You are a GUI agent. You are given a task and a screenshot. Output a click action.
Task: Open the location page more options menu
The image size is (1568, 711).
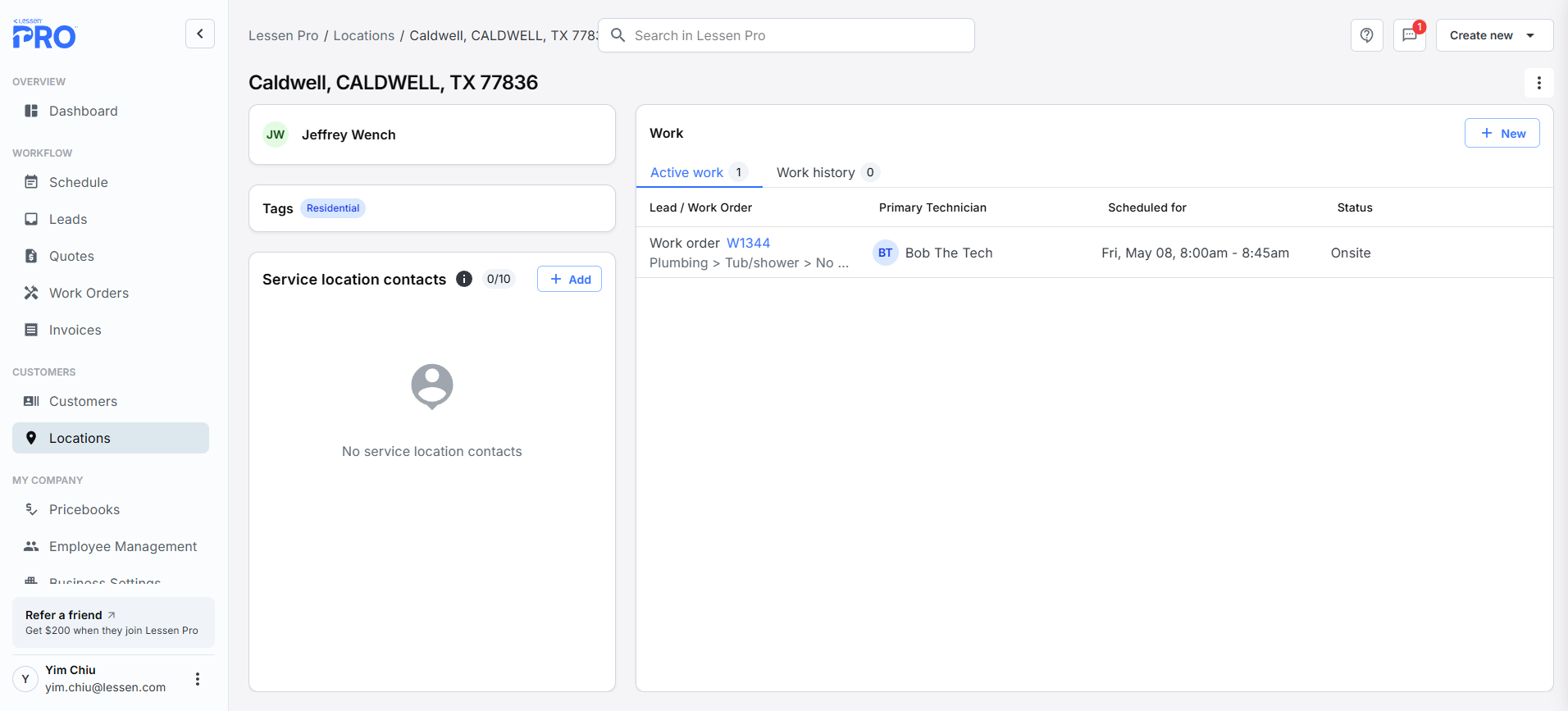[1539, 83]
